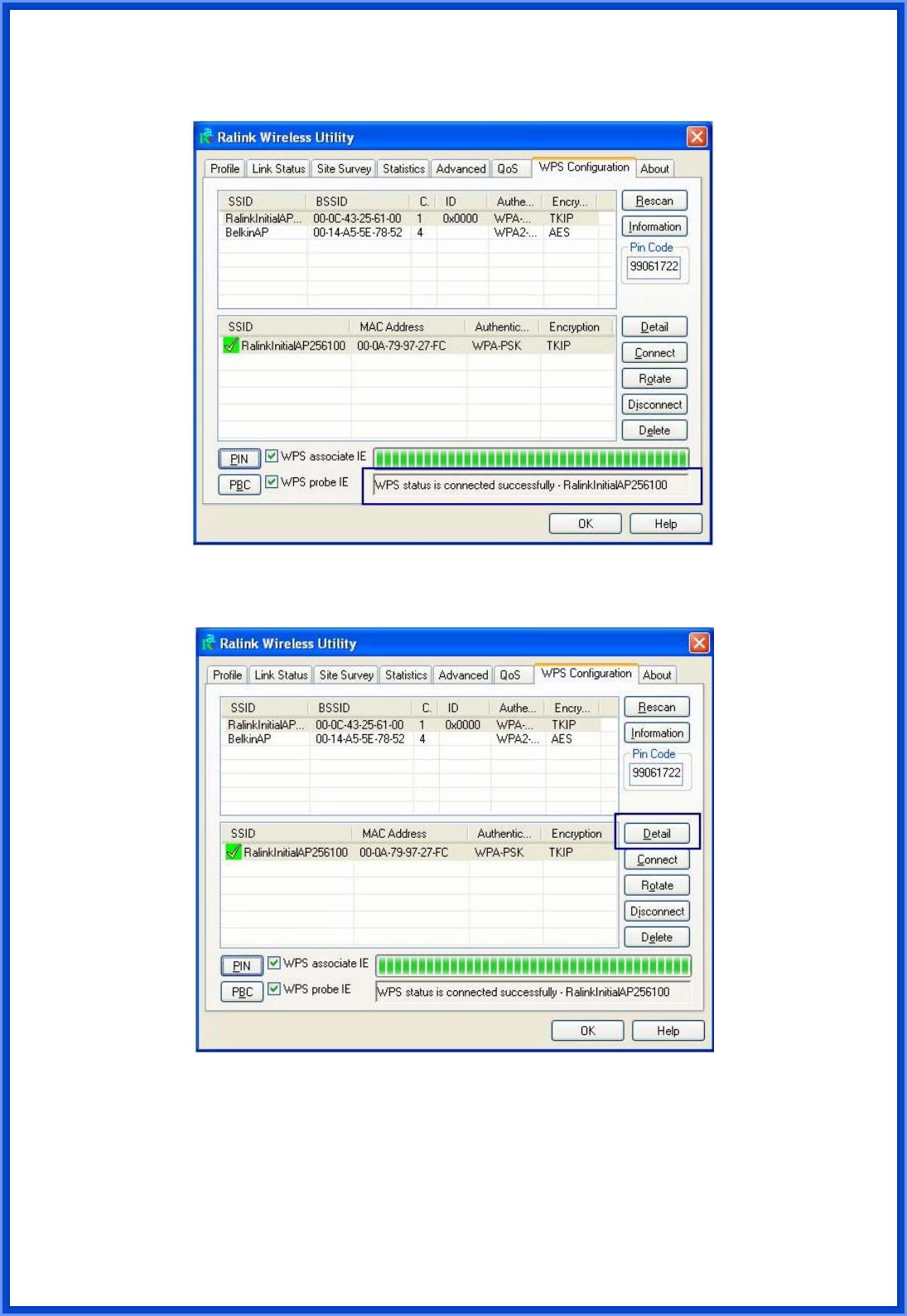Open Link Status tab in lower window
The width and height of the screenshot is (907, 1316).
pos(281,675)
